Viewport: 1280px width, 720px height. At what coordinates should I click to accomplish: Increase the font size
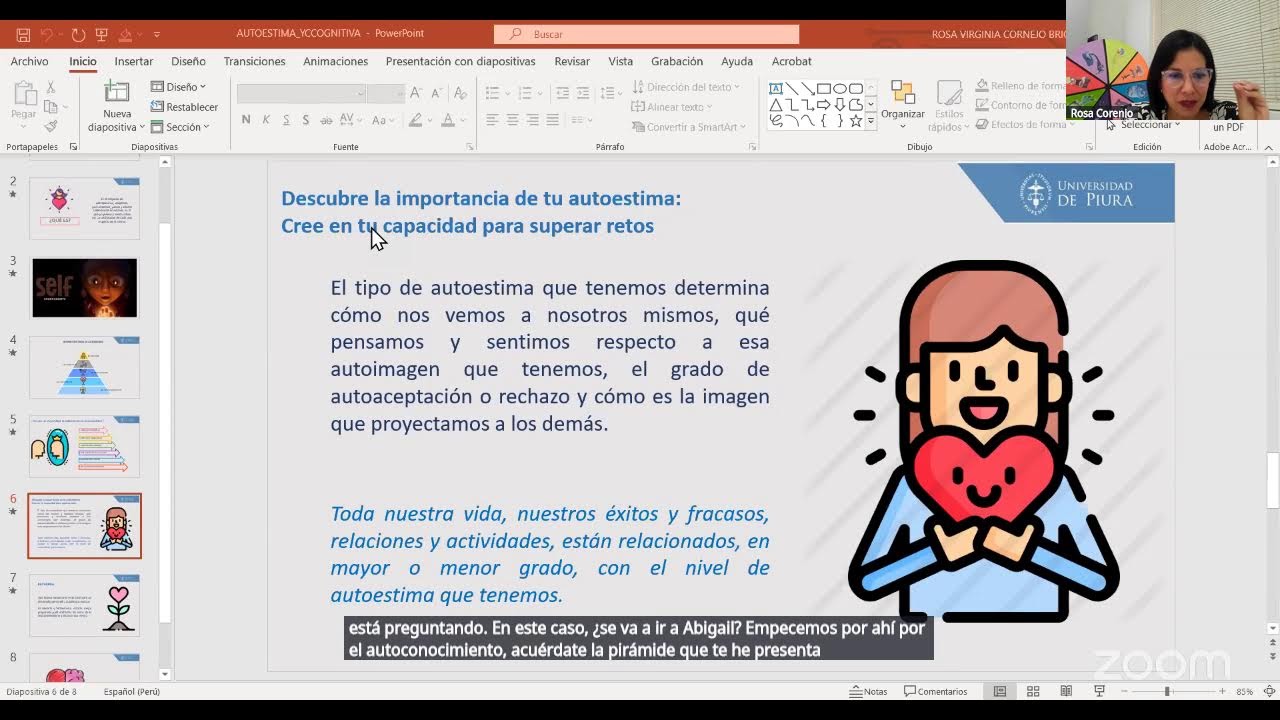pos(416,93)
